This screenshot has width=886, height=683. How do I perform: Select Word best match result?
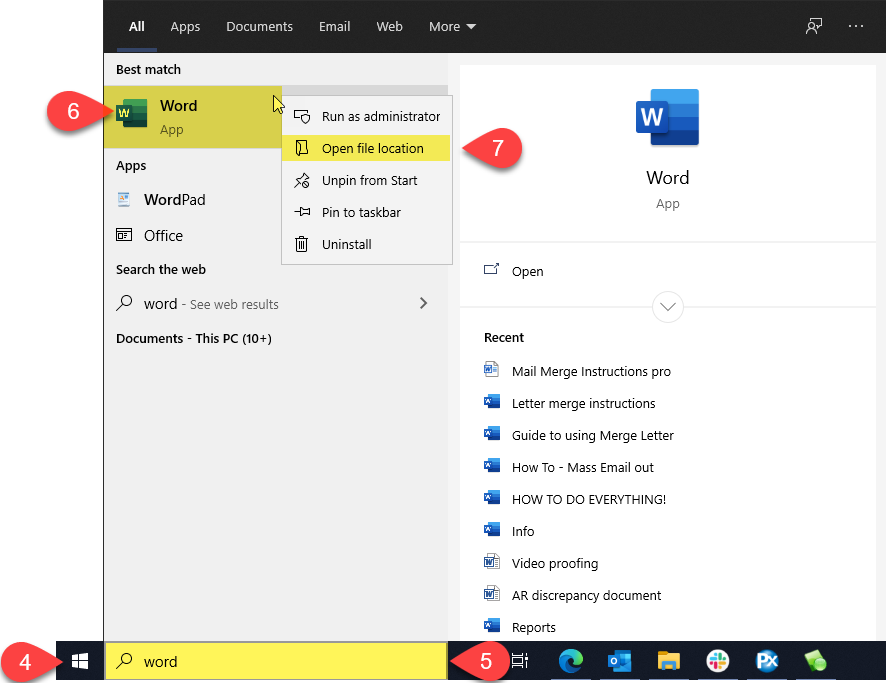pos(193,117)
